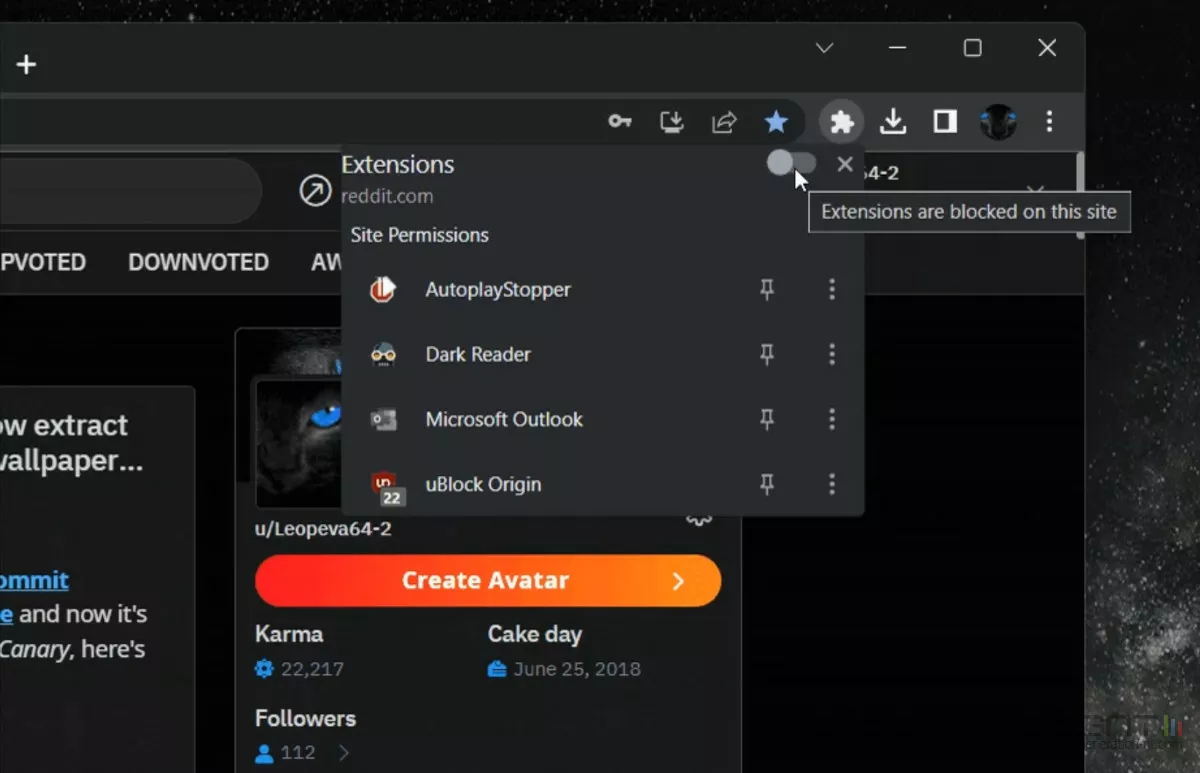Image resolution: width=1200 pixels, height=773 pixels.
Task: Click the circled arrow icon beside search
Action: pyautogui.click(x=315, y=190)
